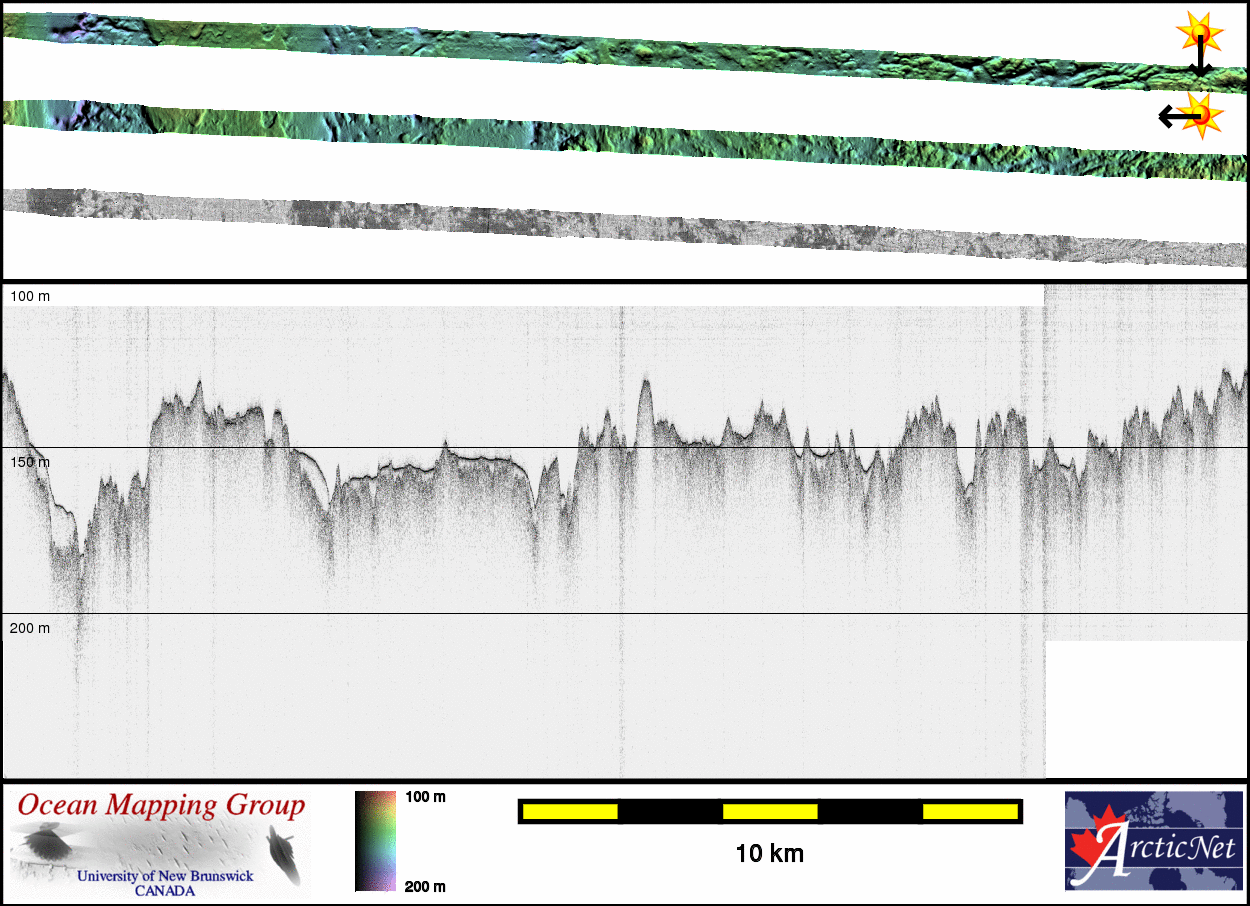Click the 10 km scale label
Image resolution: width=1250 pixels, height=906 pixels.
point(769,854)
